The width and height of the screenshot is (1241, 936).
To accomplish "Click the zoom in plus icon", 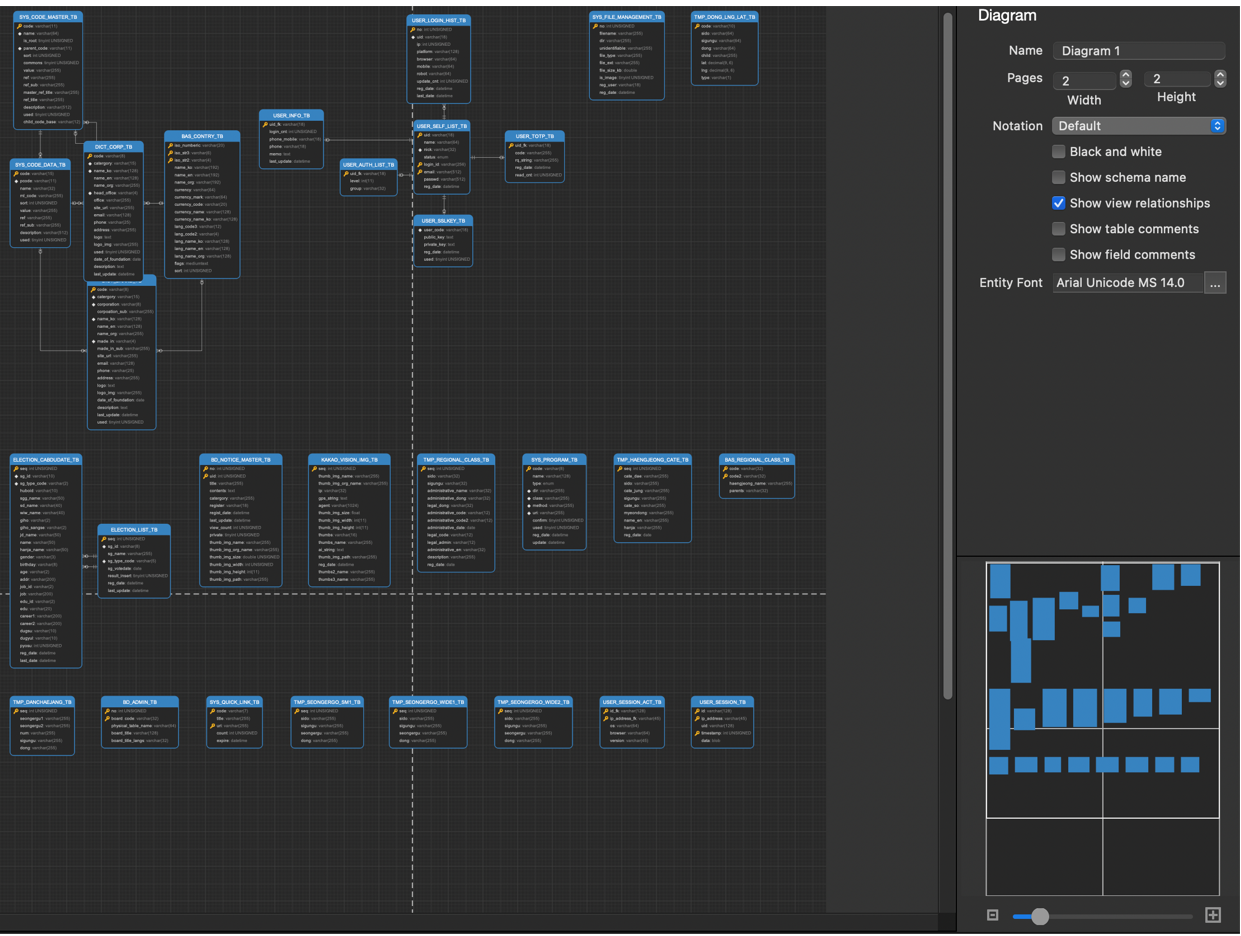I will tap(1213, 915).
